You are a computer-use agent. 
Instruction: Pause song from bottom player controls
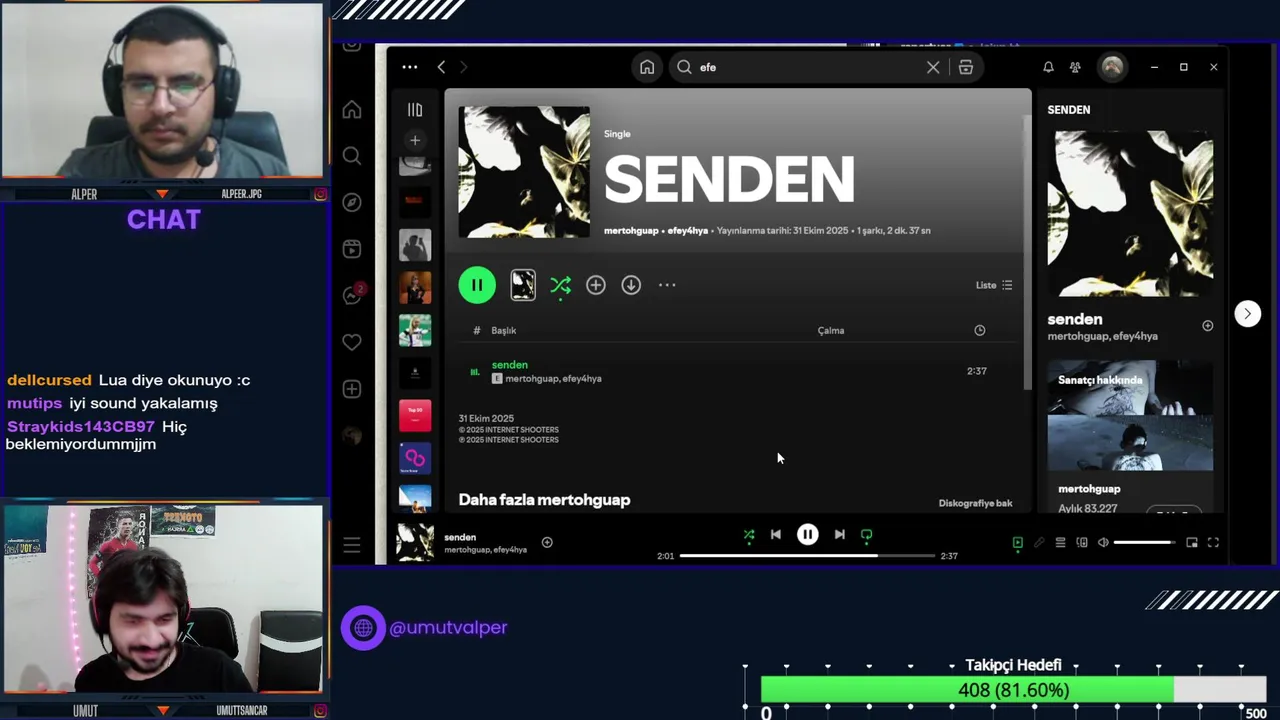click(807, 535)
